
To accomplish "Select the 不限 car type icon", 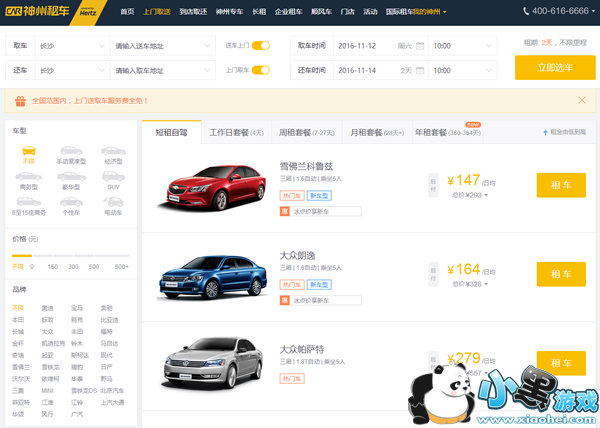I will 29,150.
